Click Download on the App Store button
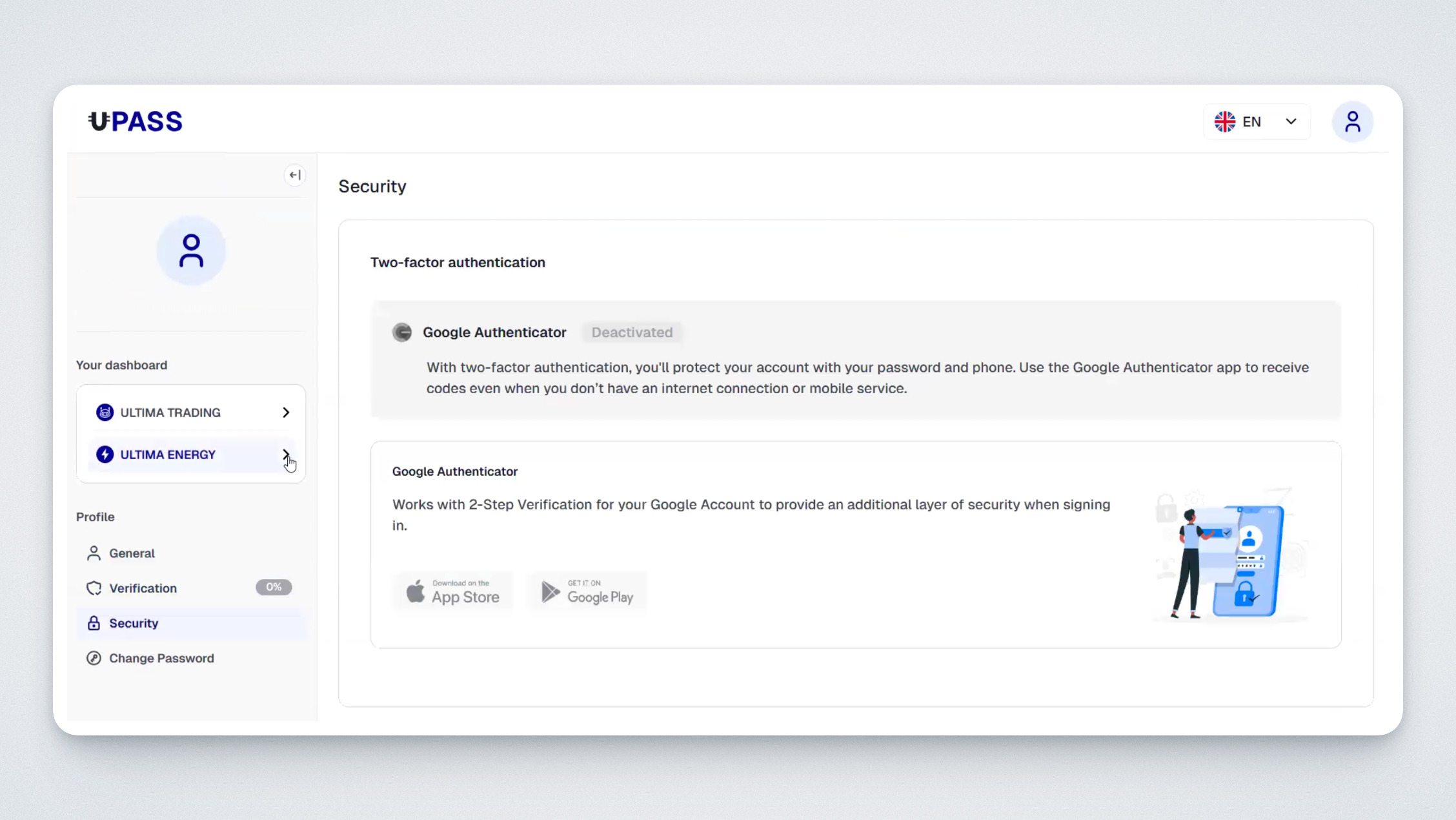 453,591
